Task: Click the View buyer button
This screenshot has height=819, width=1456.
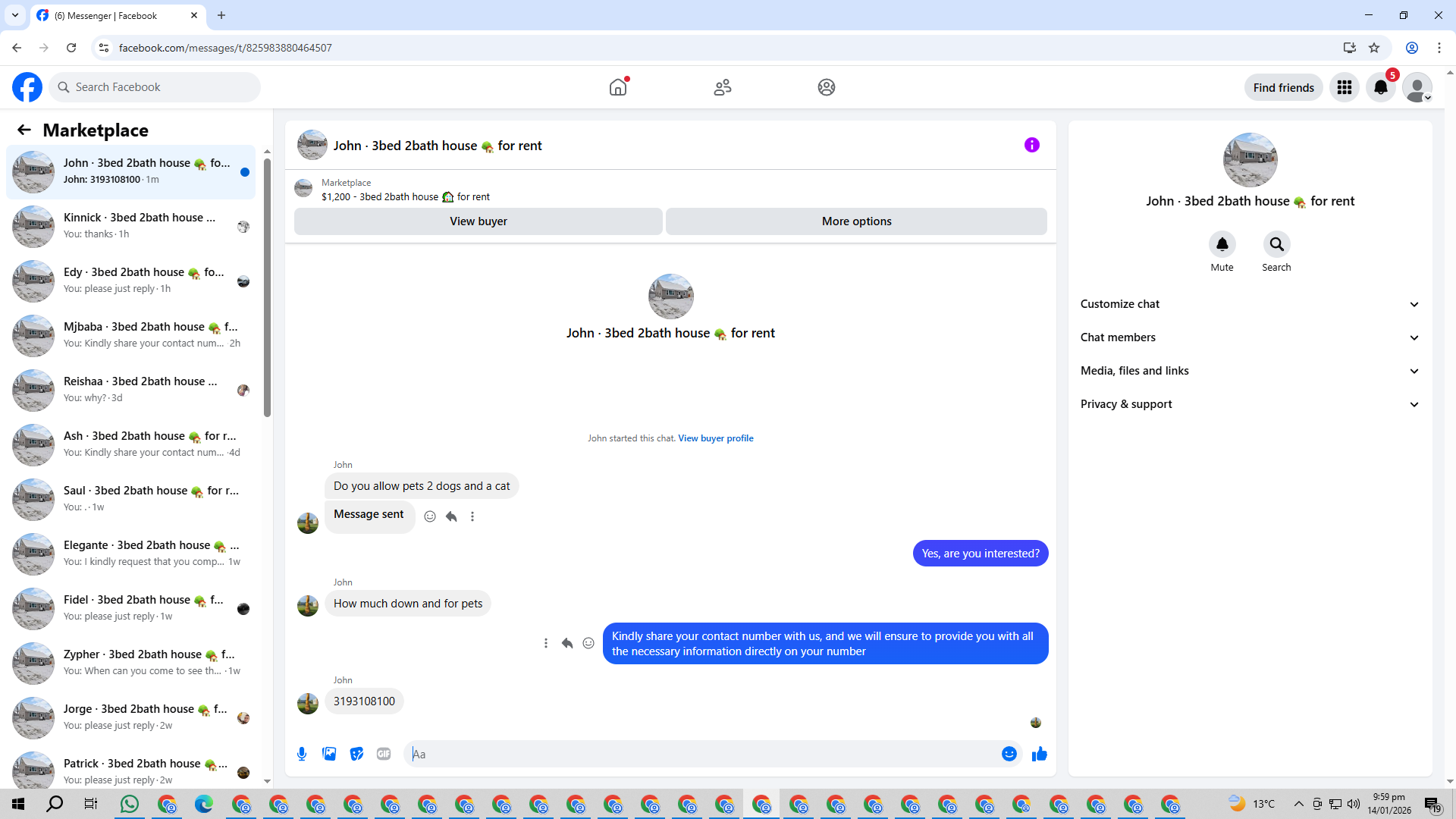Action: [x=478, y=221]
